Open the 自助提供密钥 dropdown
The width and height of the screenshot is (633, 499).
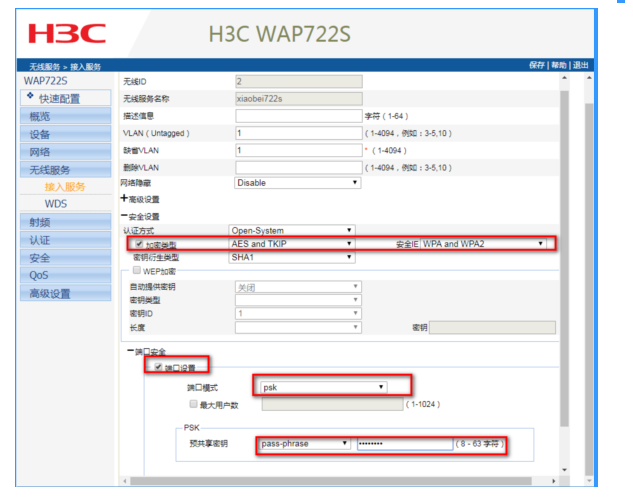coord(298,287)
